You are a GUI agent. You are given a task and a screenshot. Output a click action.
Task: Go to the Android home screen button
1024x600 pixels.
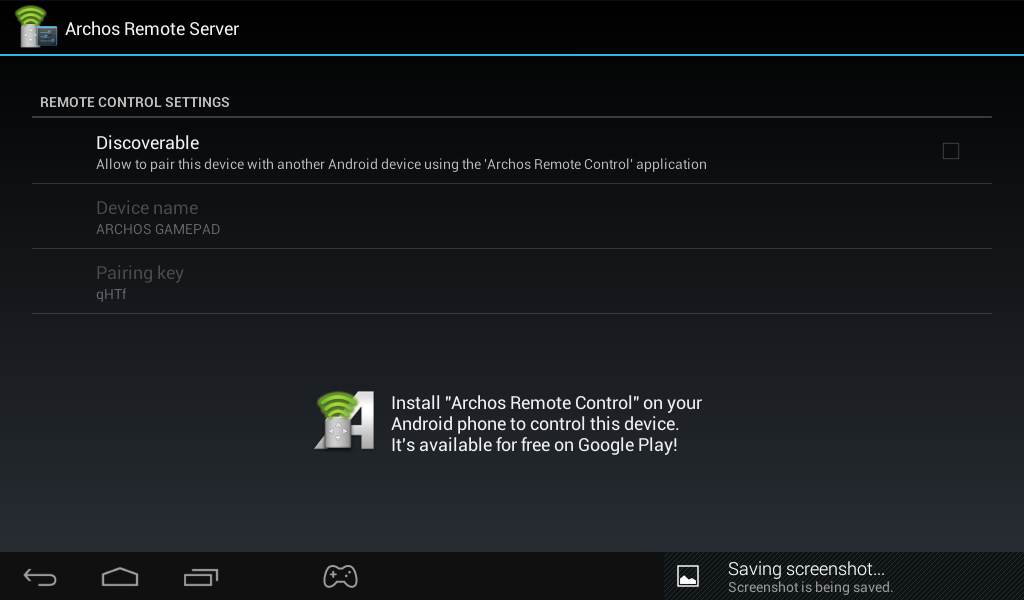pos(120,577)
